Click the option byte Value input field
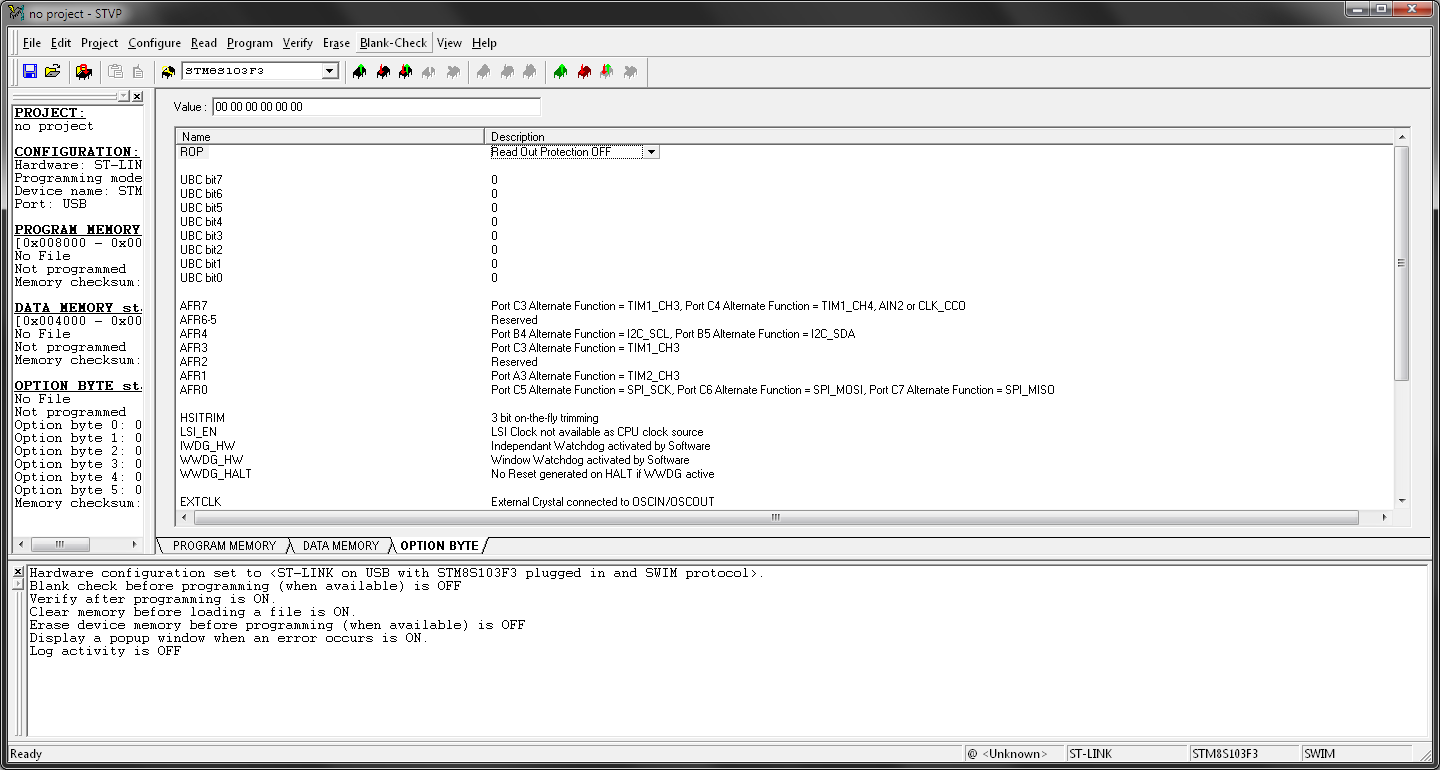This screenshot has height=770, width=1440. 376,106
